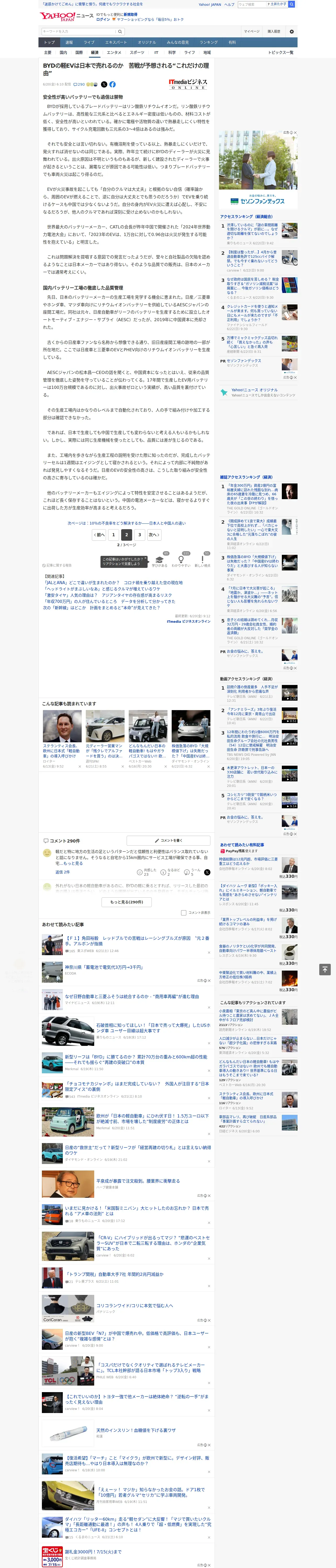Open マイページ link in header
This screenshot has height=1568, width=336.
click(x=251, y=31)
